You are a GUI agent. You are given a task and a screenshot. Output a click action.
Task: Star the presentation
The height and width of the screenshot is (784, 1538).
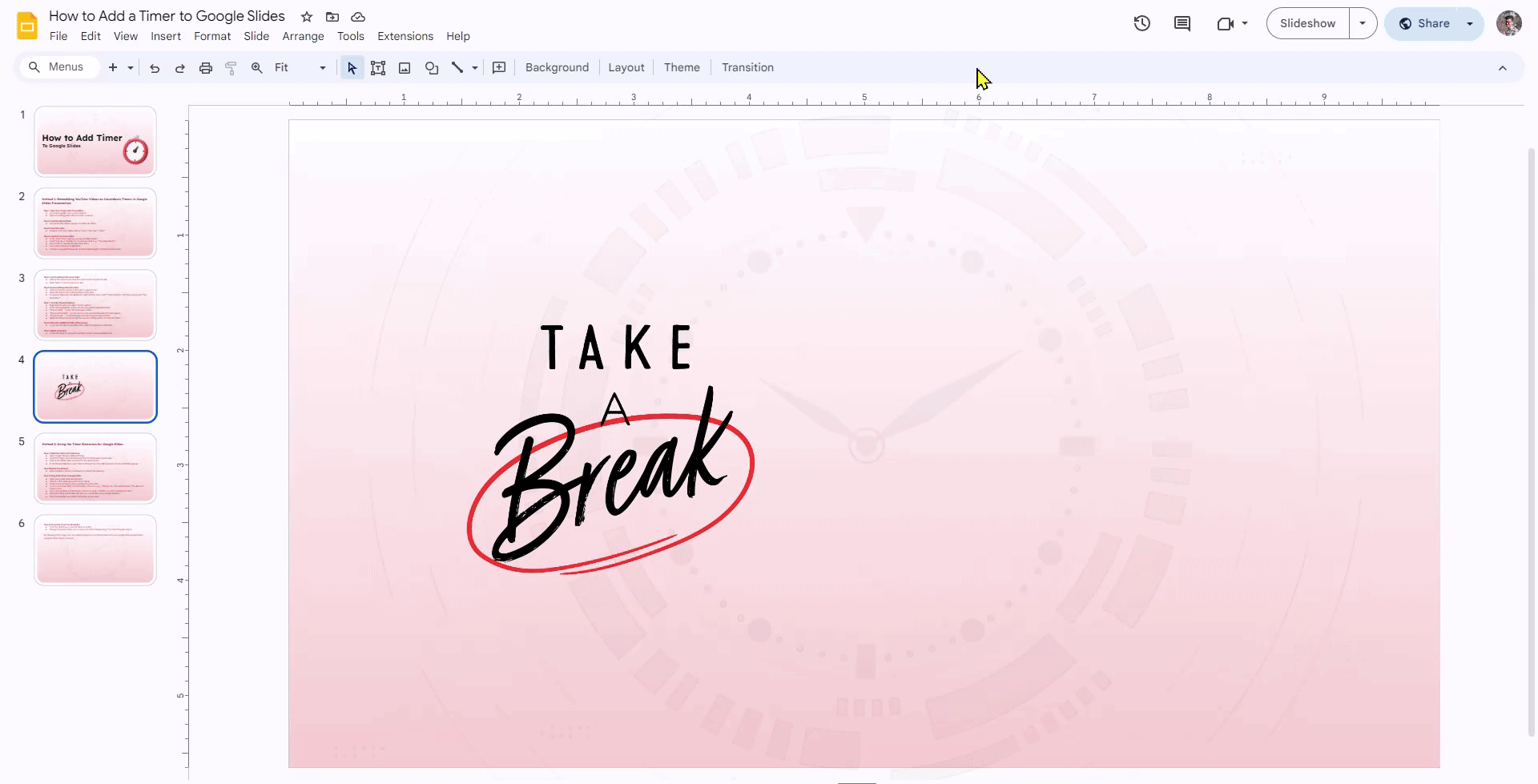(306, 16)
